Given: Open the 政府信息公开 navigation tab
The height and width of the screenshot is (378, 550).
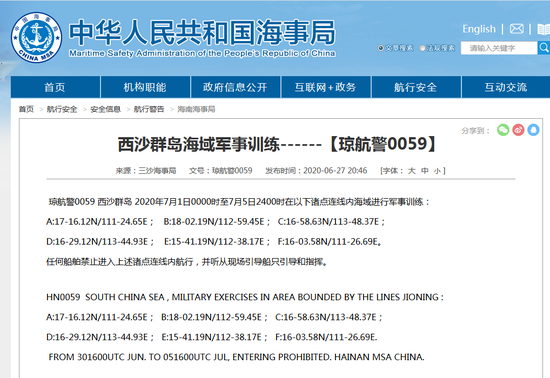Looking at the screenshot, I should 235,87.
